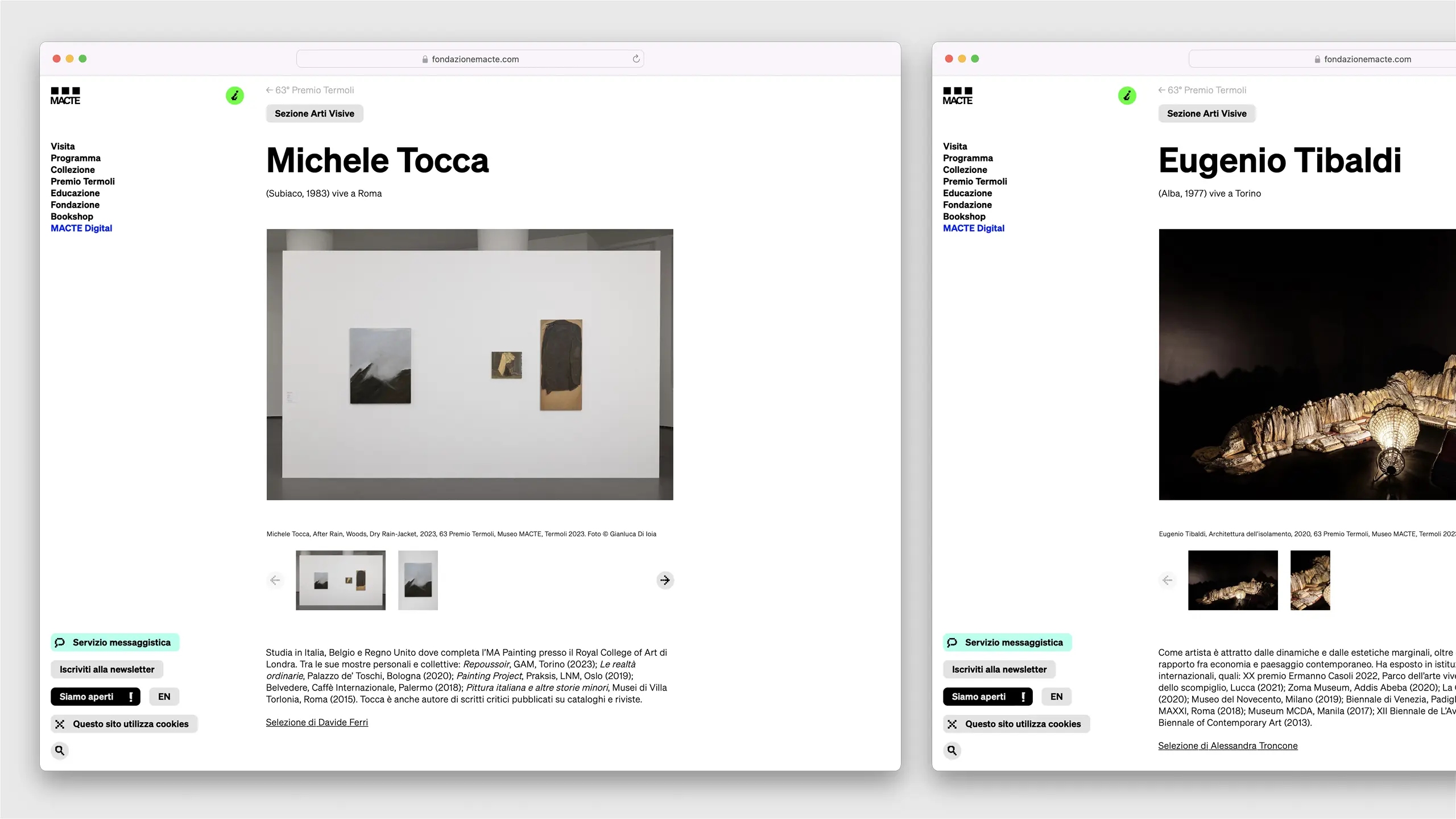The width and height of the screenshot is (1456, 819).
Task: Click the search magnifier icon in left window
Action: coord(60,750)
